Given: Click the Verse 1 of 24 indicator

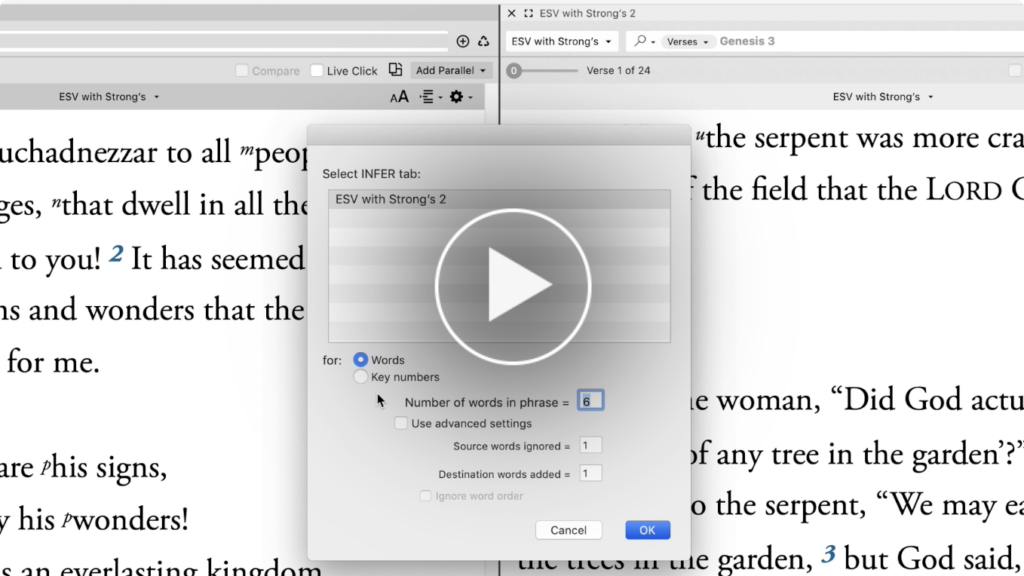Looking at the screenshot, I should pos(618,71).
